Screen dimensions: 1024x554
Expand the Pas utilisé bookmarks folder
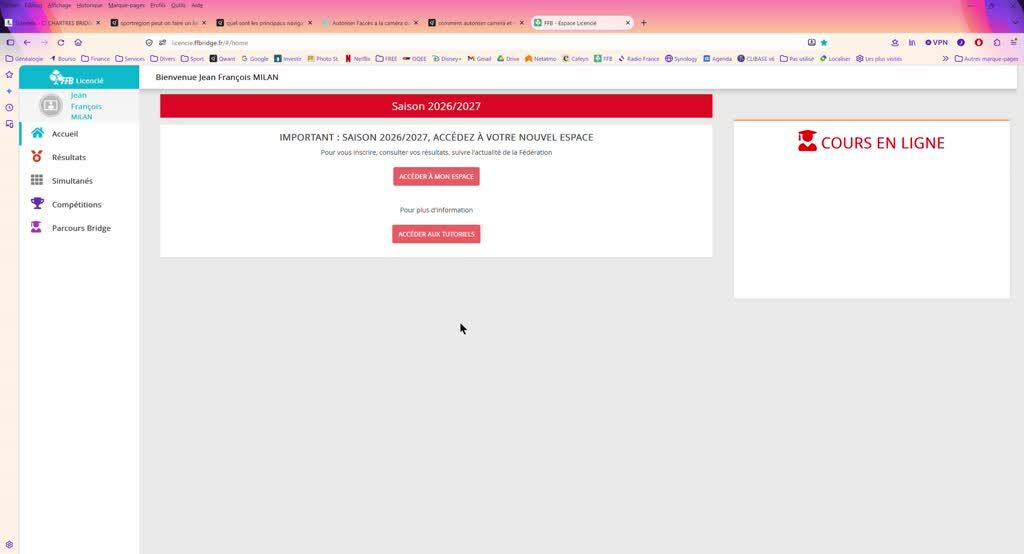click(797, 59)
